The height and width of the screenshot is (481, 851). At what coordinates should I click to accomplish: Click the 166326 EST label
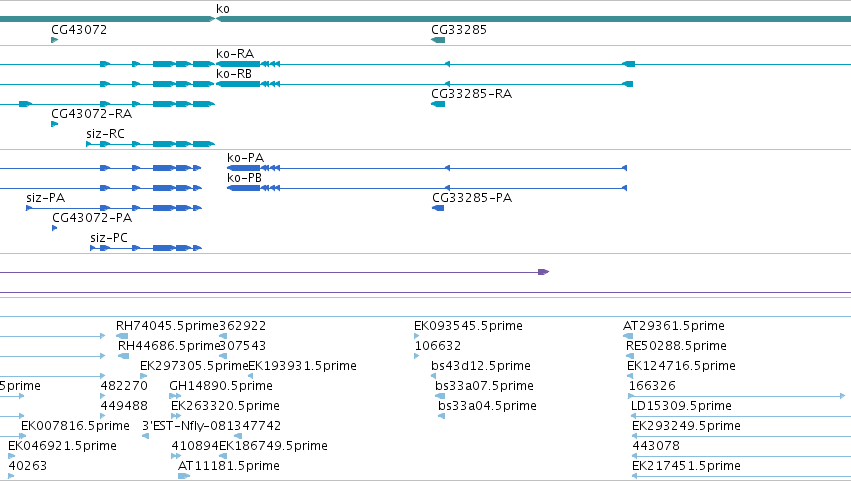pos(652,387)
